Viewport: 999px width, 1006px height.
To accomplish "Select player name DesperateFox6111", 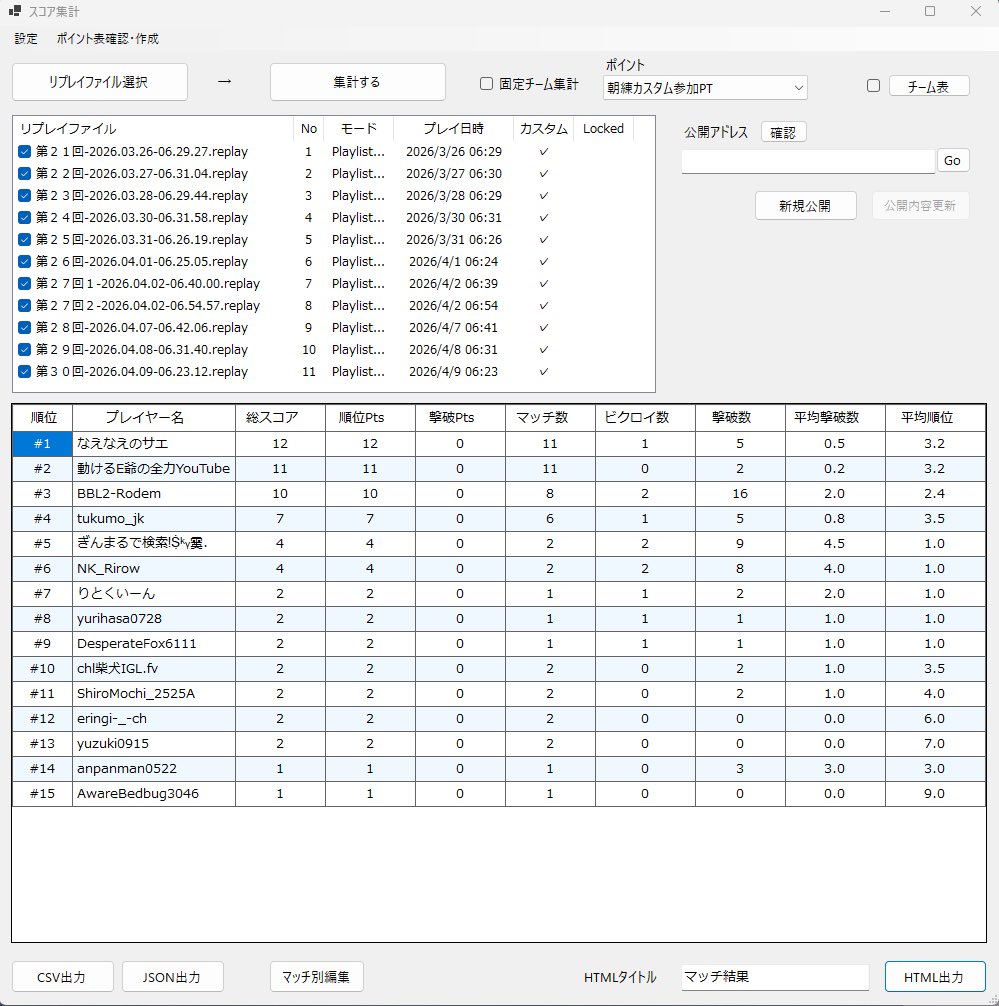I will pos(137,644).
